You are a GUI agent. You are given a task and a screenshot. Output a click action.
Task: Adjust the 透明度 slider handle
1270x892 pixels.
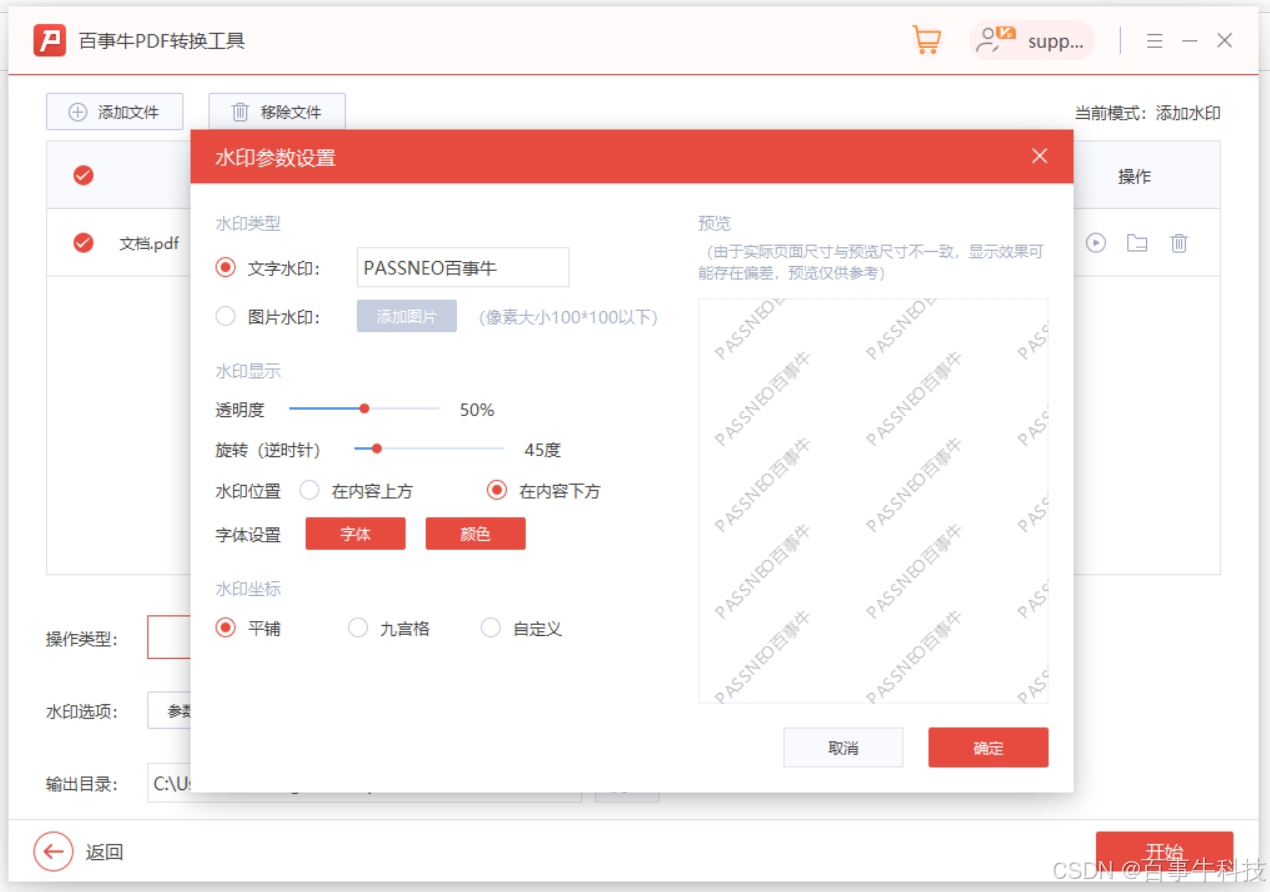pos(364,408)
